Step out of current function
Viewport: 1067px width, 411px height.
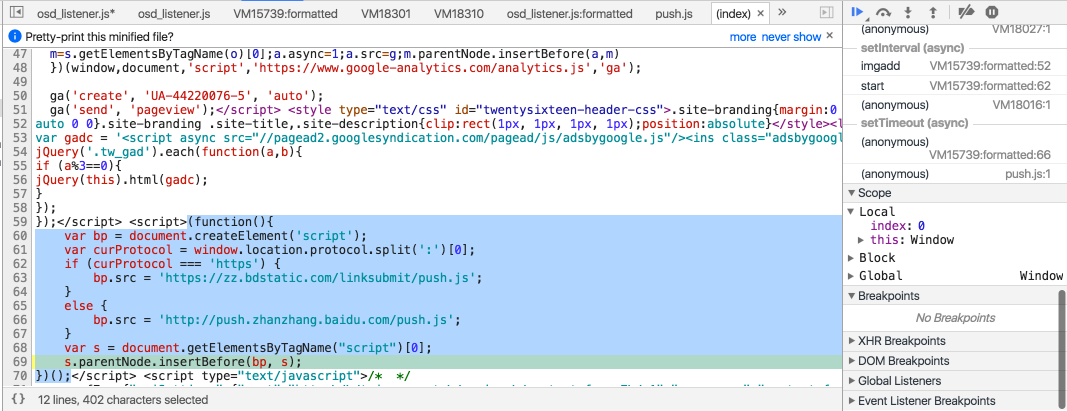pos(933,12)
